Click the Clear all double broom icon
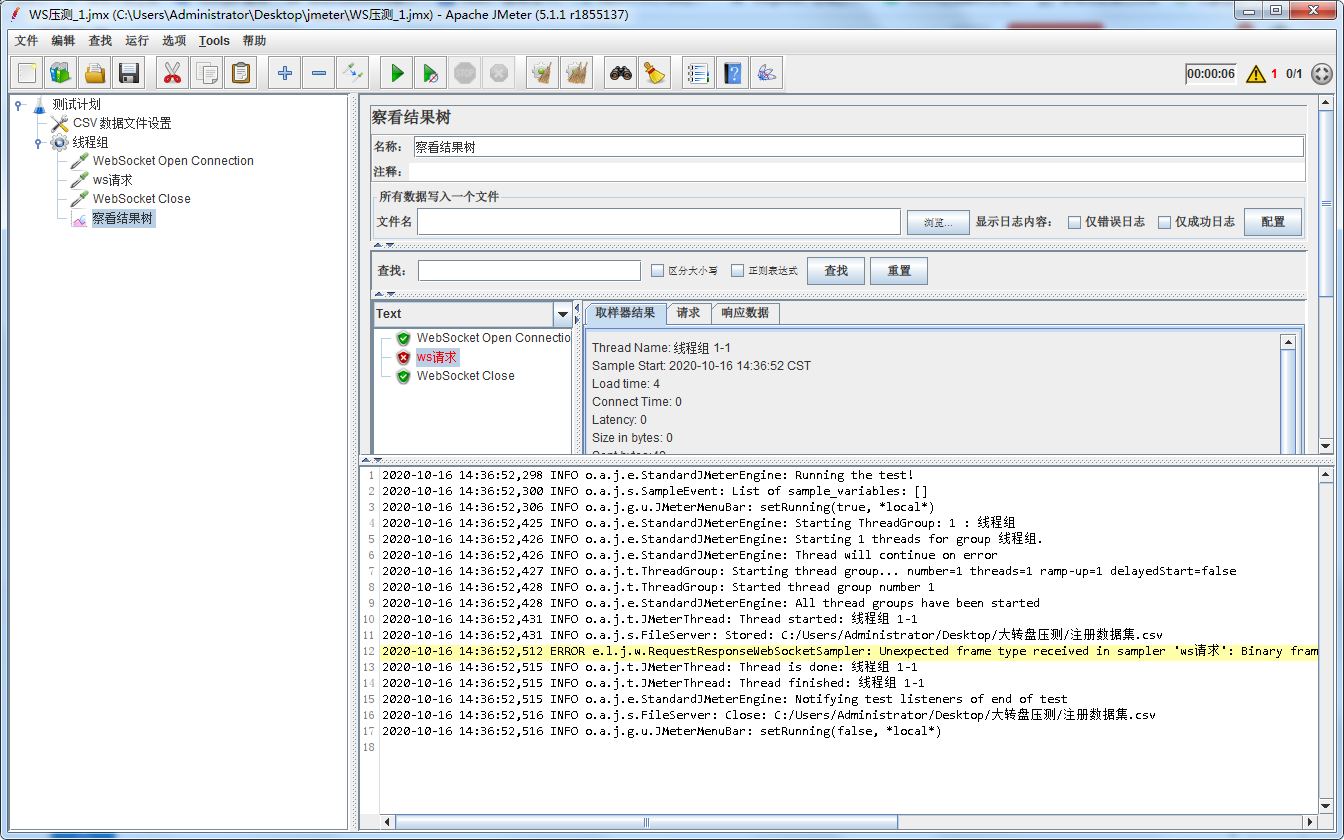This screenshot has width=1344, height=840. click(577, 73)
